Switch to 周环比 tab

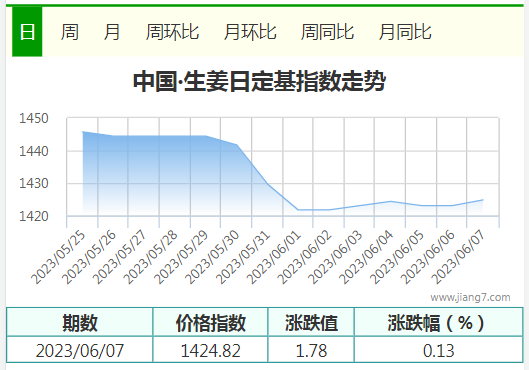172,32
